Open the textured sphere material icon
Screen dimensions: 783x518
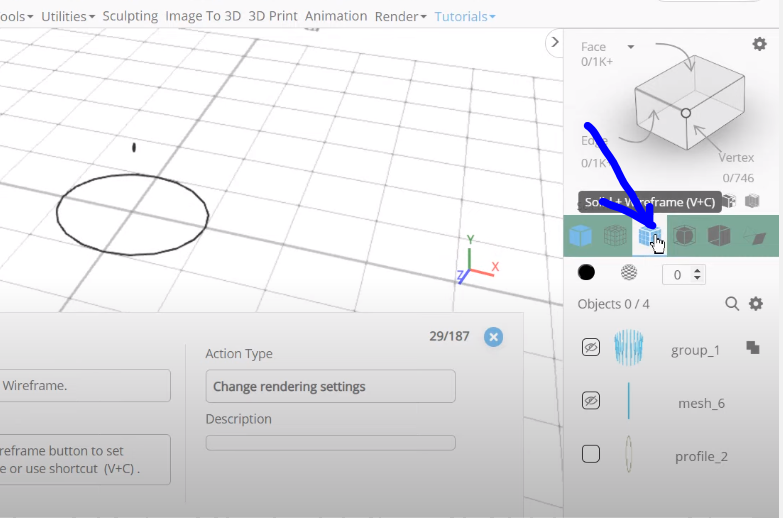629,273
